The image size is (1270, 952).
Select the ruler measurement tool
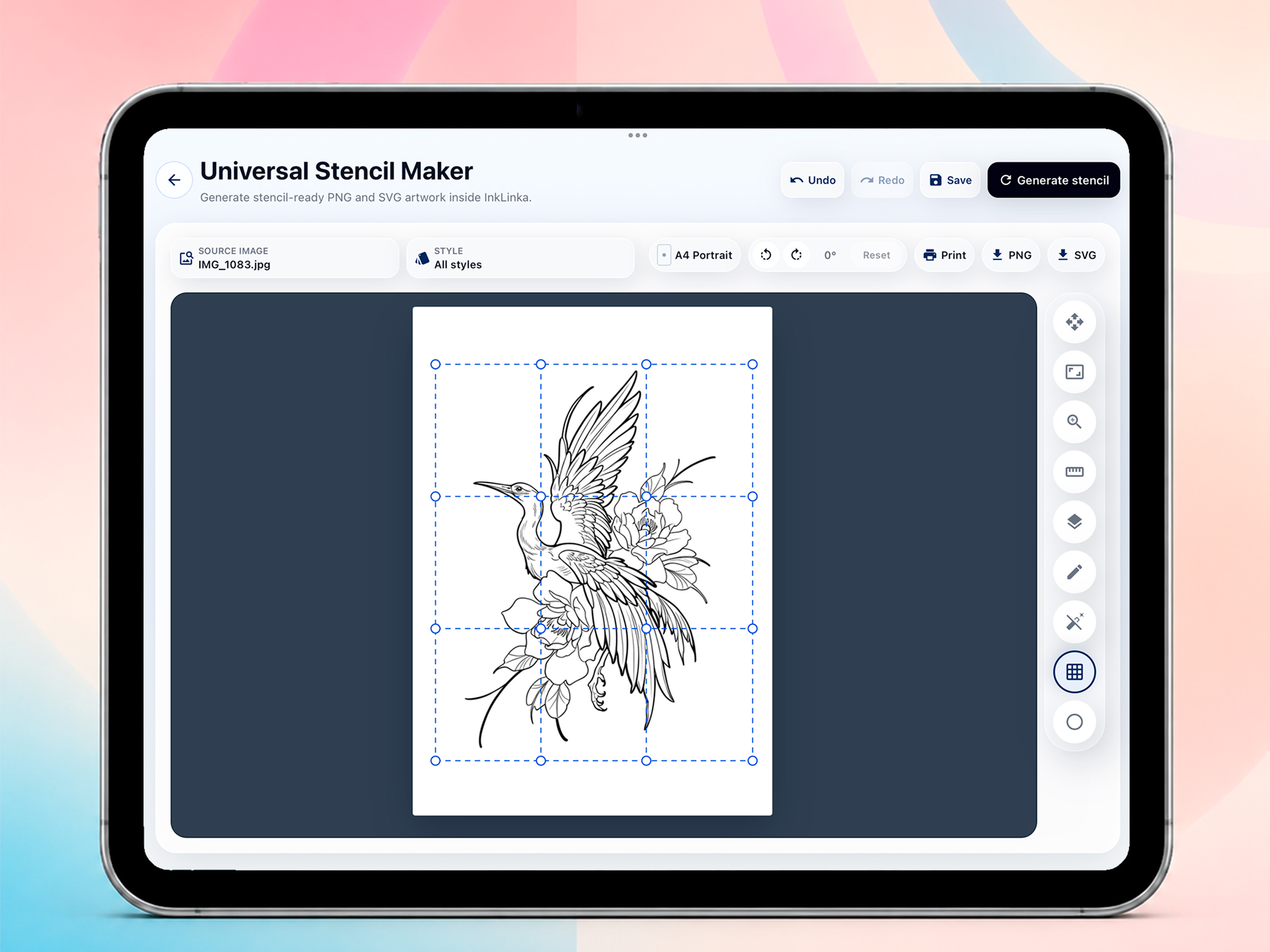(x=1074, y=472)
